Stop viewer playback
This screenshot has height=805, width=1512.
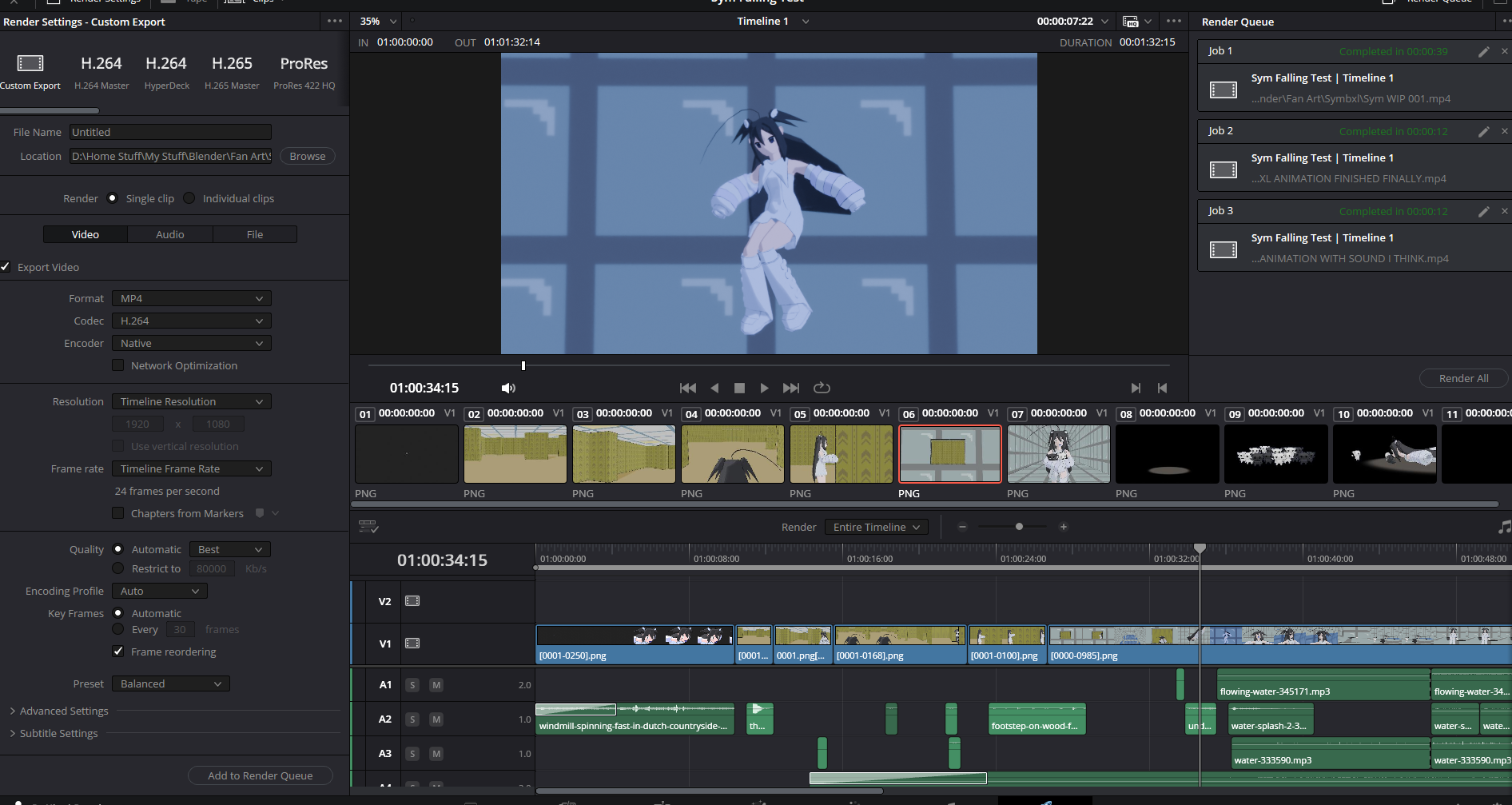[x=739, y=388]
